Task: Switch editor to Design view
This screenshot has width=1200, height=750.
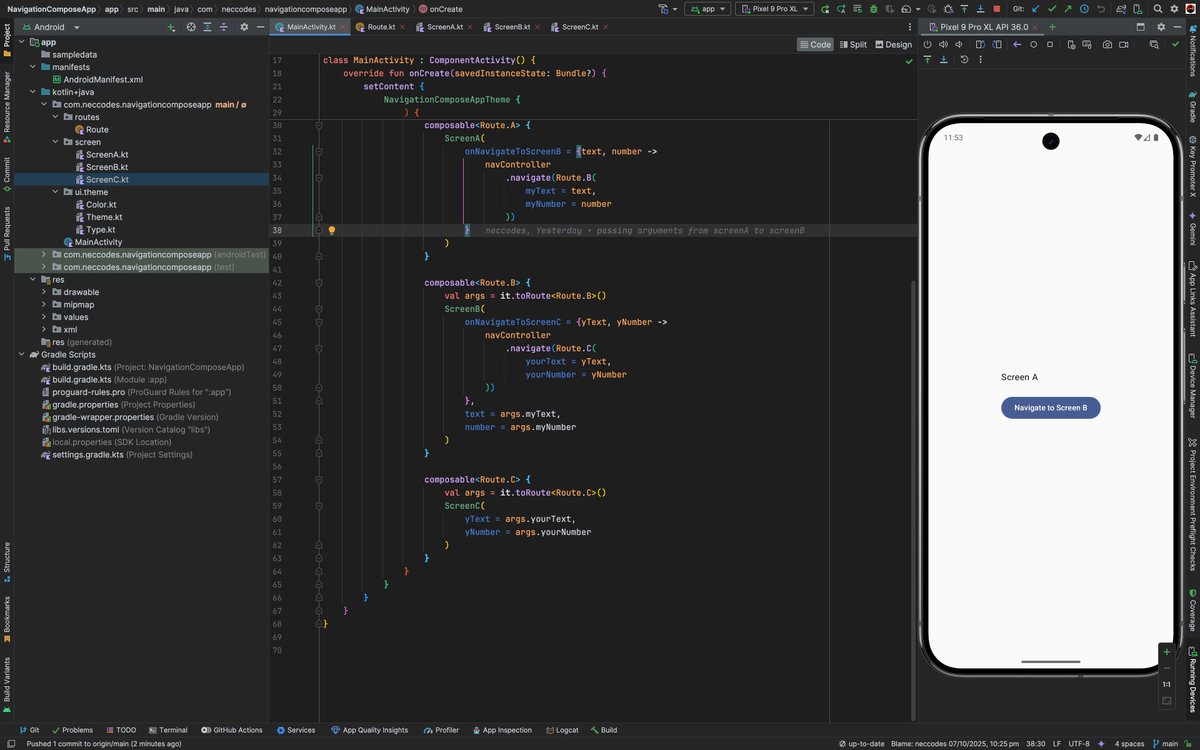Action: (894, 44)
